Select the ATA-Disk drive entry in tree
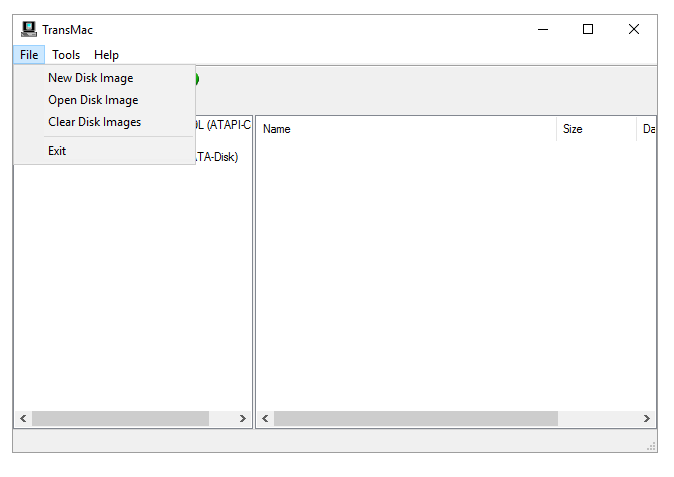The height and width of the screenshot is (477, 674). click(x=217, y=157)
